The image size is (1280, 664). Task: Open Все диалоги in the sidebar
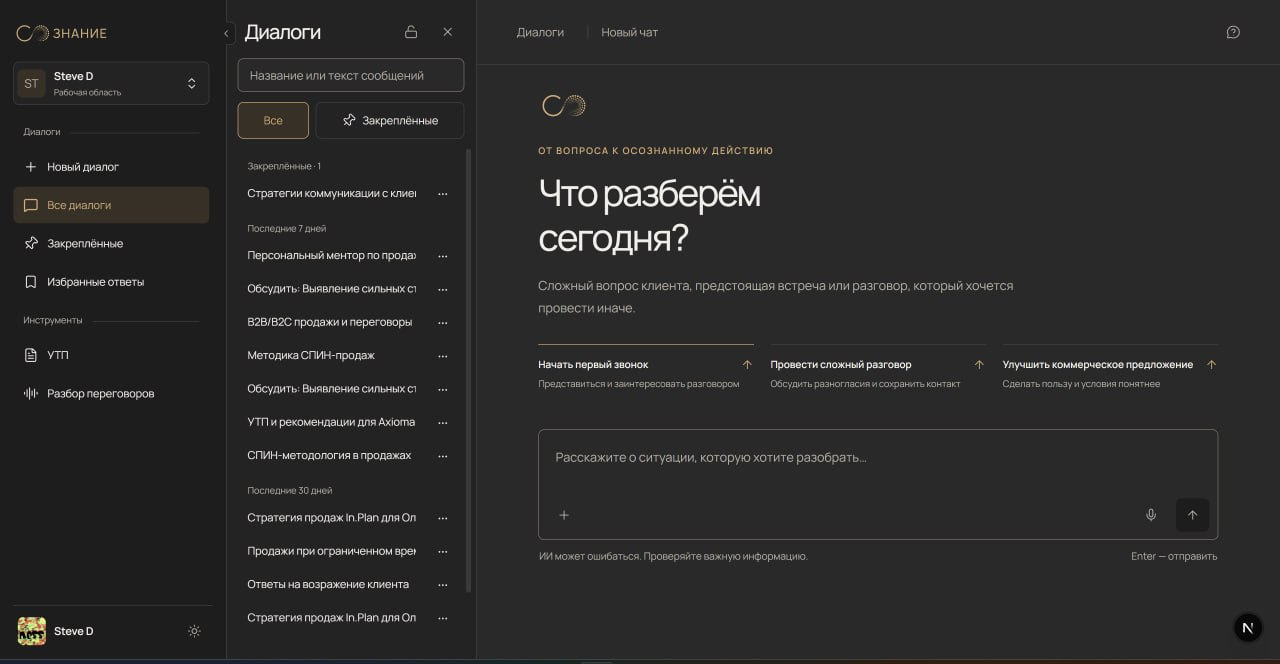click(x=111, y=205)
